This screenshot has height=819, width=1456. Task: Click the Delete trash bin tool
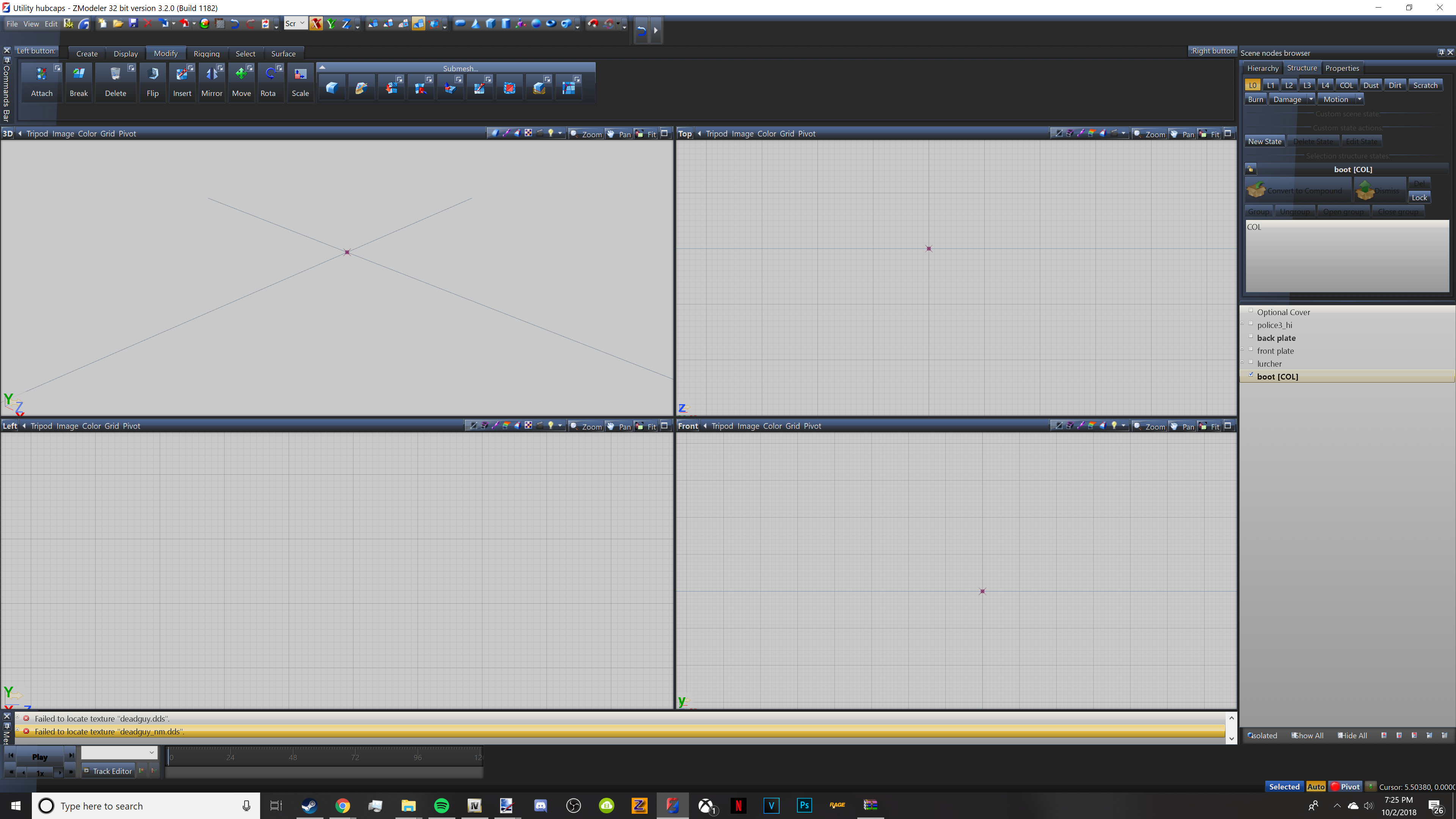click(115, 74)
